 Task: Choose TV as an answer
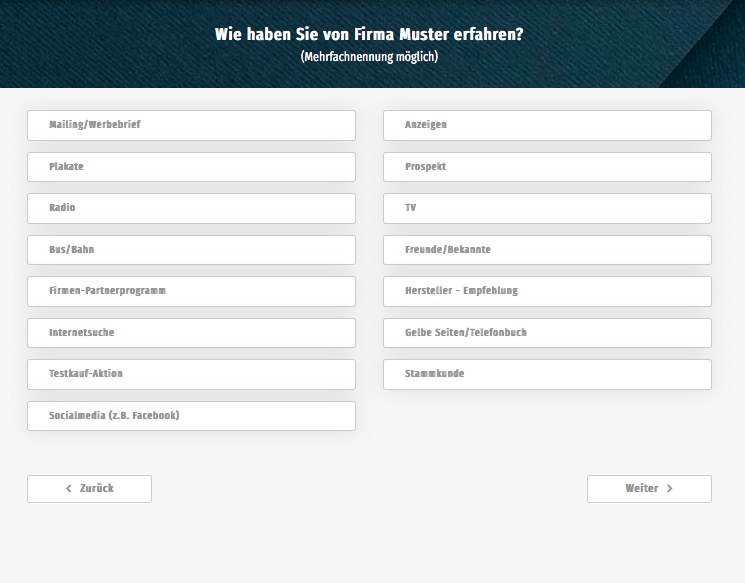547,208
